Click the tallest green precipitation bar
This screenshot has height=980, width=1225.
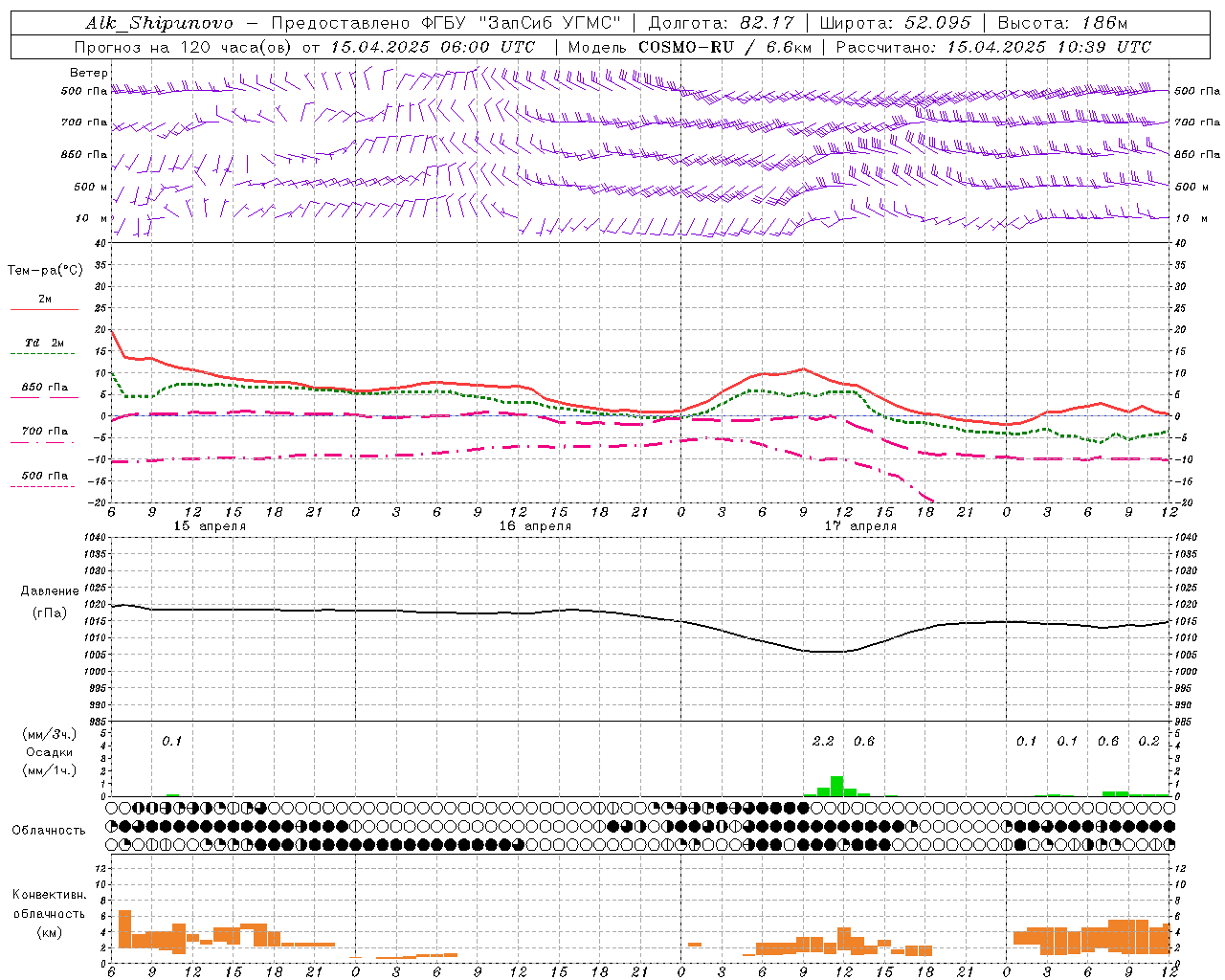[x=836, y=786]
